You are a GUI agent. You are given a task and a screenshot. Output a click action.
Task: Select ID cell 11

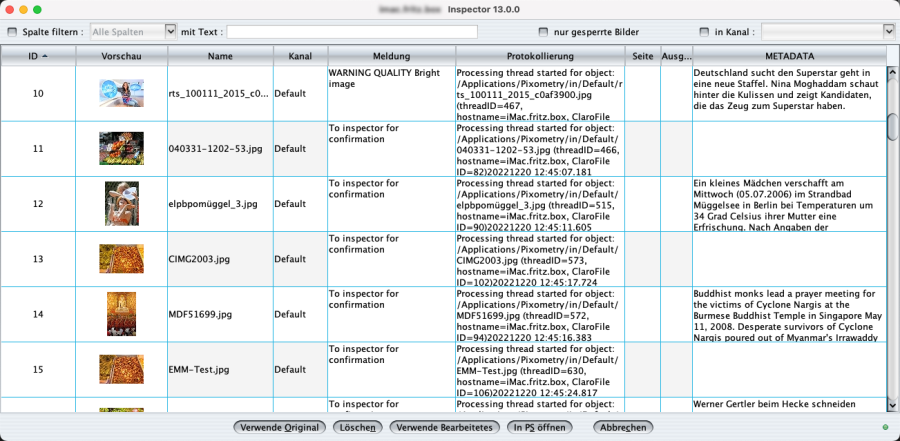coord(38,149)
